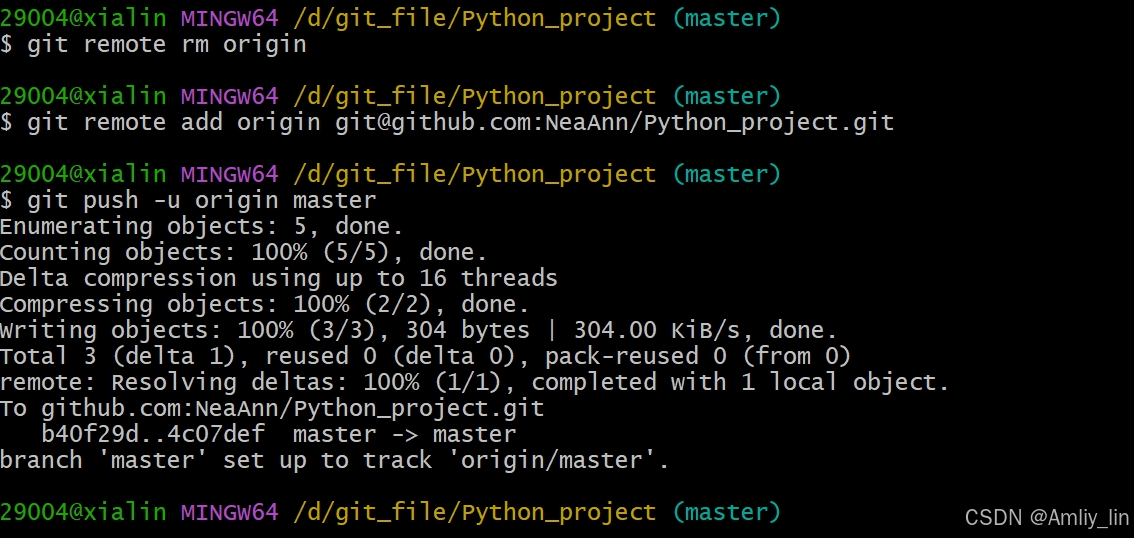Click the 'Writing objects: 100% (3/3)' line
Image resolution: width=1134 pixels, height=538 pixels.
click(x=419, y=330)
